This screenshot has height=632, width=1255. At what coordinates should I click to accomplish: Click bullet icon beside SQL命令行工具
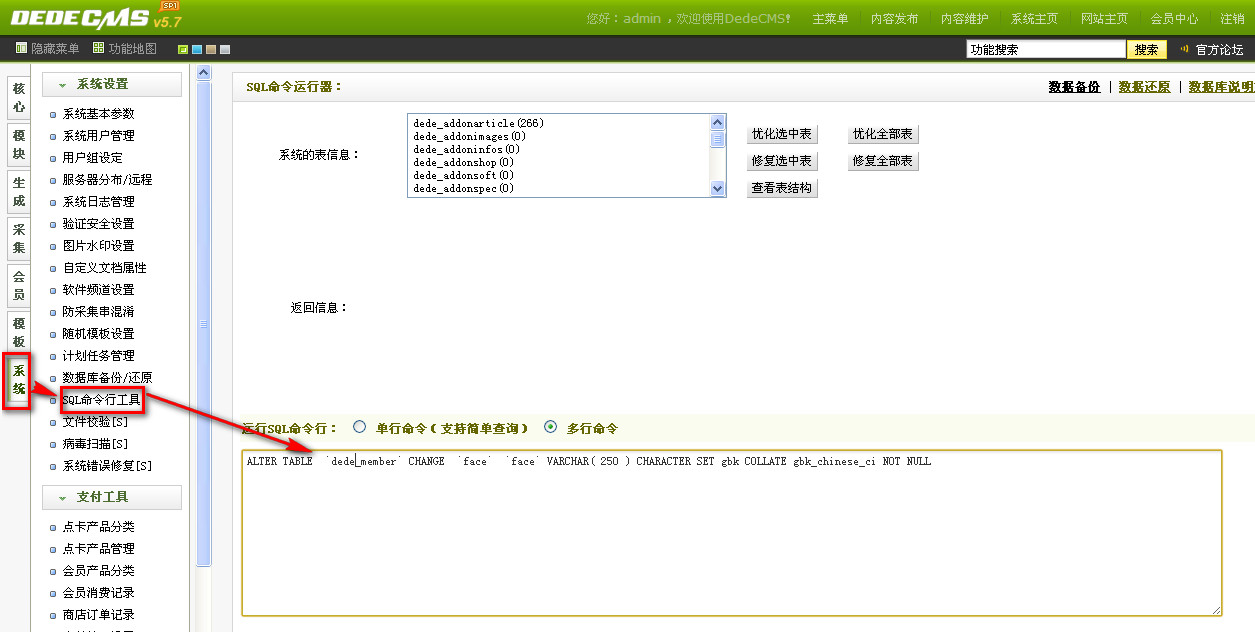(x=53, y=401)
